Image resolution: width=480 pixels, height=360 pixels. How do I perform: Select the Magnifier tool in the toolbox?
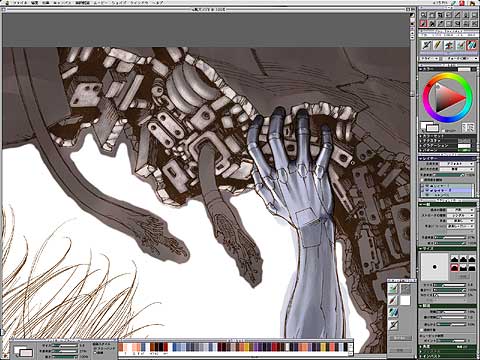[424, 15]
